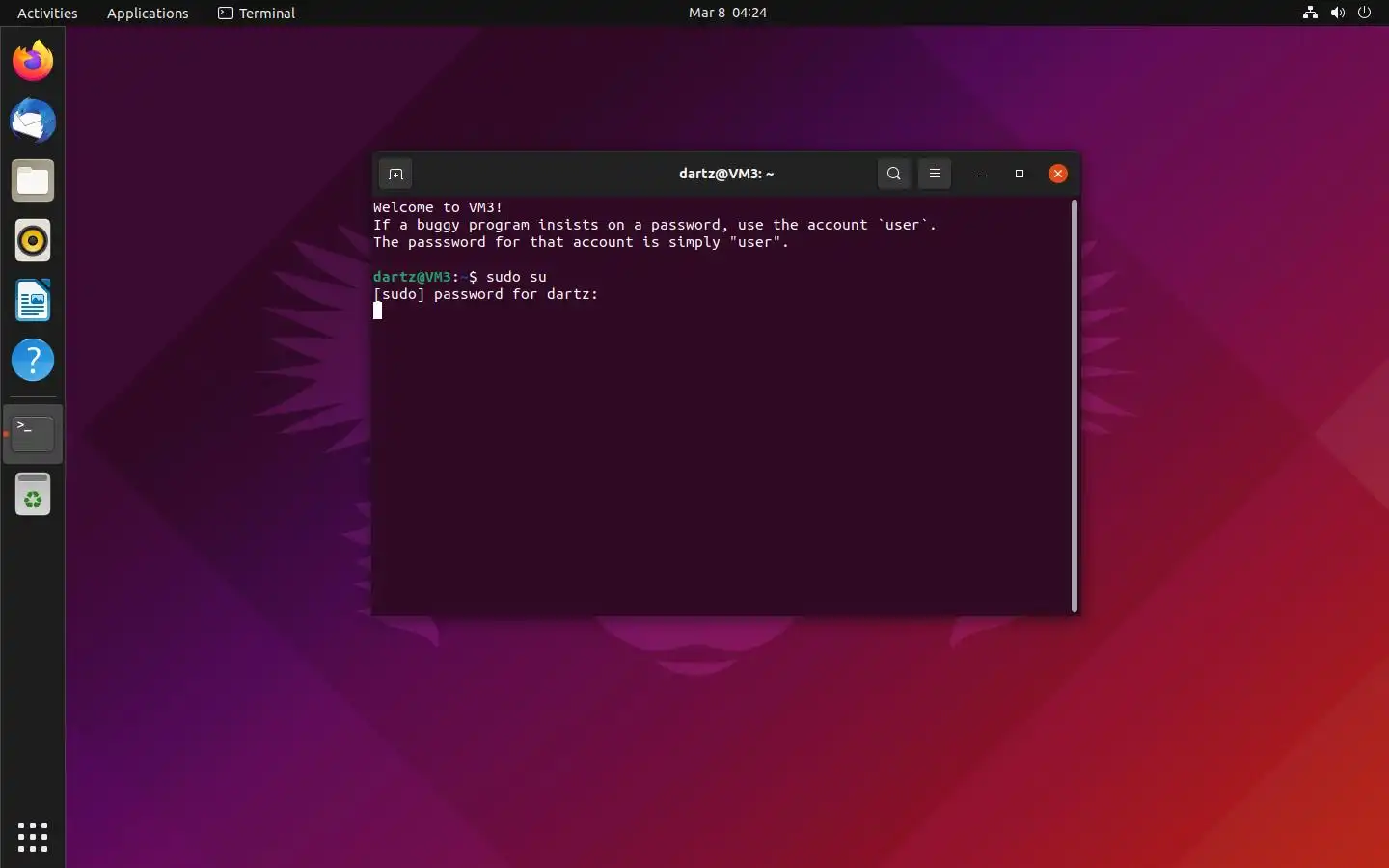Launch Thunderbird mail from the dock
Screen dimensions: 1389x868
pos(33,121)
